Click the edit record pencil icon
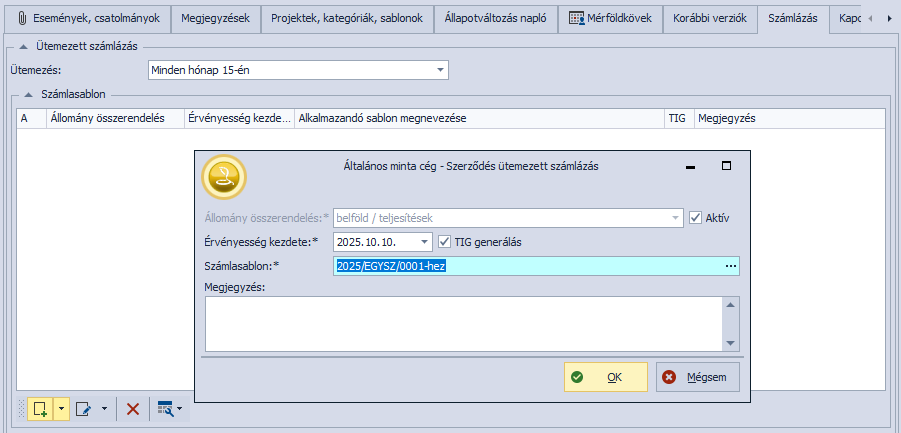901x433 pixels. tap(83, 408)
